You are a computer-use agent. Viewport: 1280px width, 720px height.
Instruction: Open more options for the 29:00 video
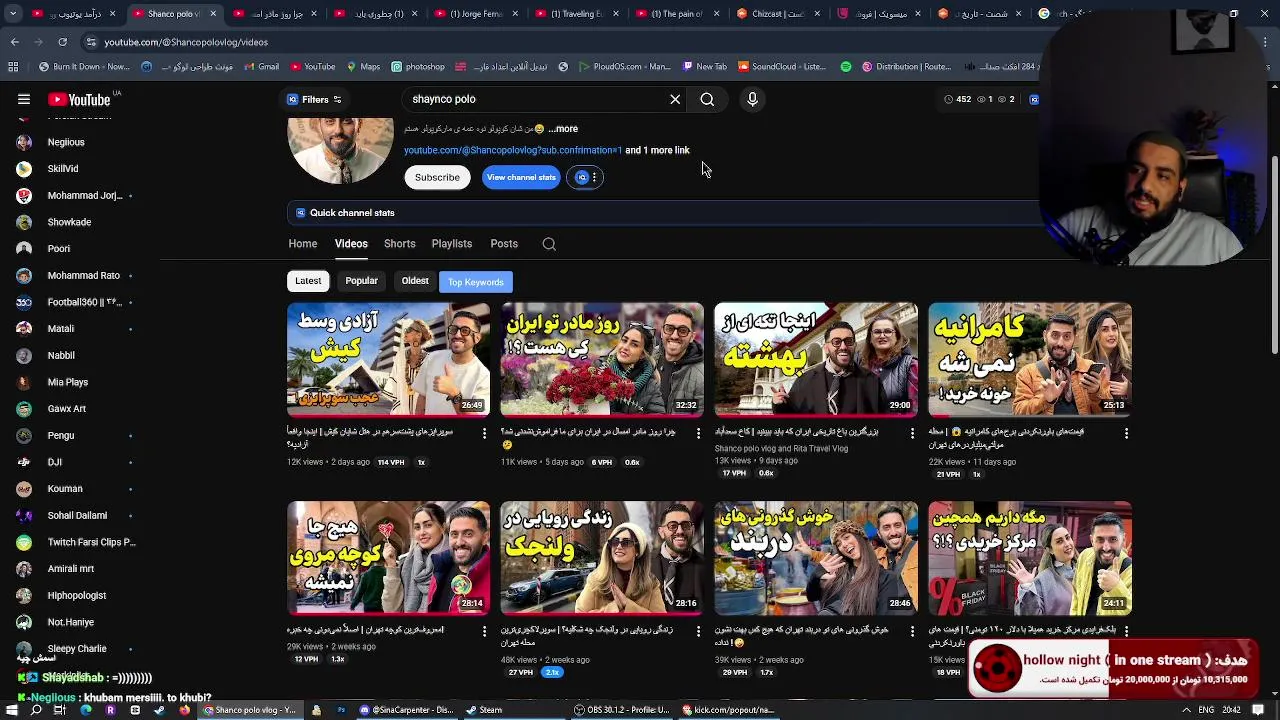pos(912,433)
